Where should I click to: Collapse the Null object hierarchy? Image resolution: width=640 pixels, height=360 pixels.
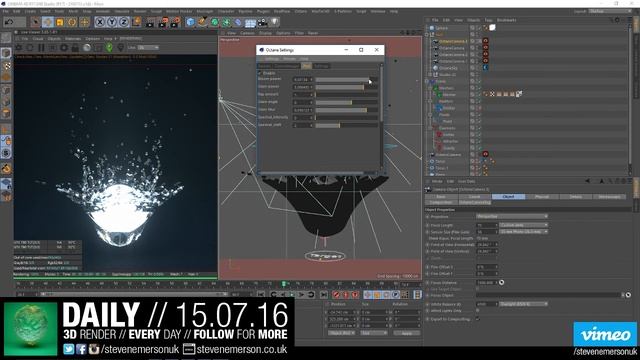pyautogui.click(x=427, y=35)
